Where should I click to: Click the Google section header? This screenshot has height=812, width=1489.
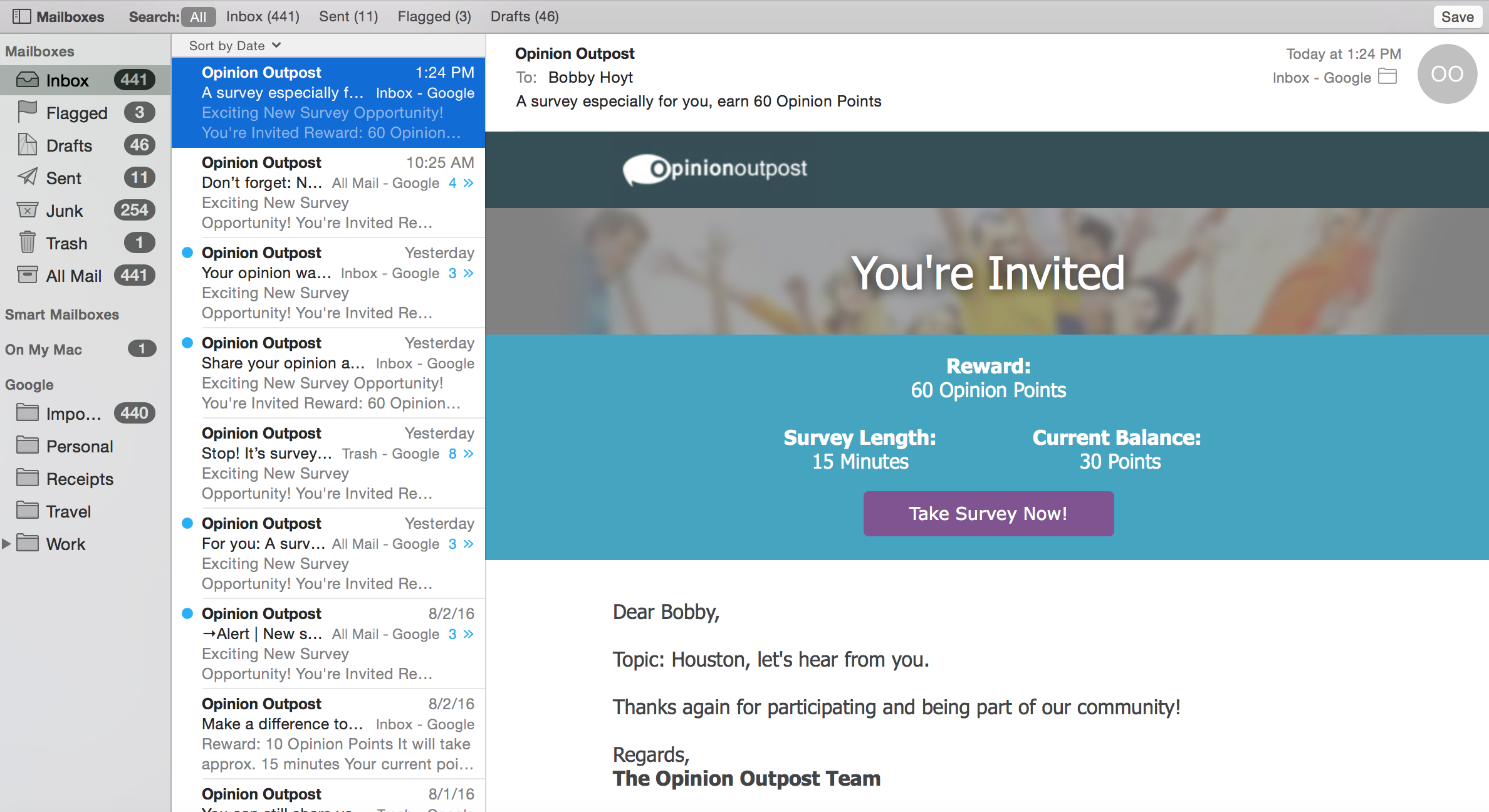click(29, 385)
